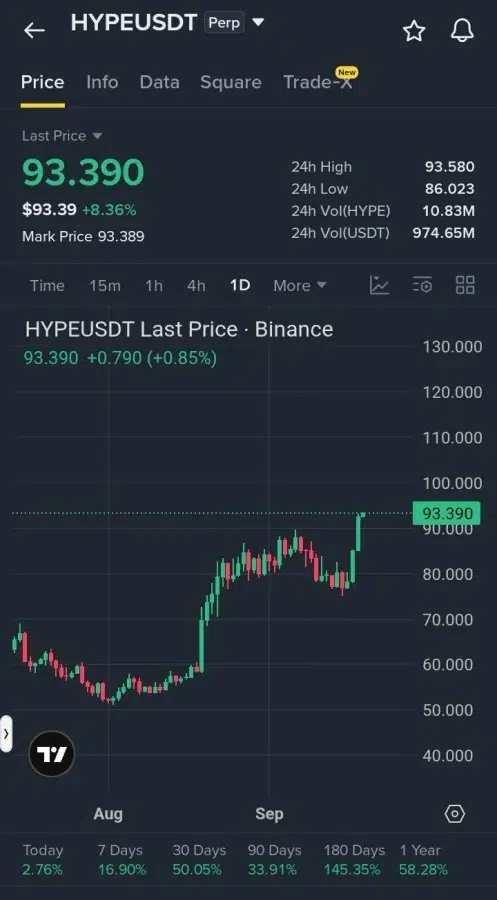
Task: Click the 24h Vol(HYPE) value 10.83M
Action: pos(448,211)
